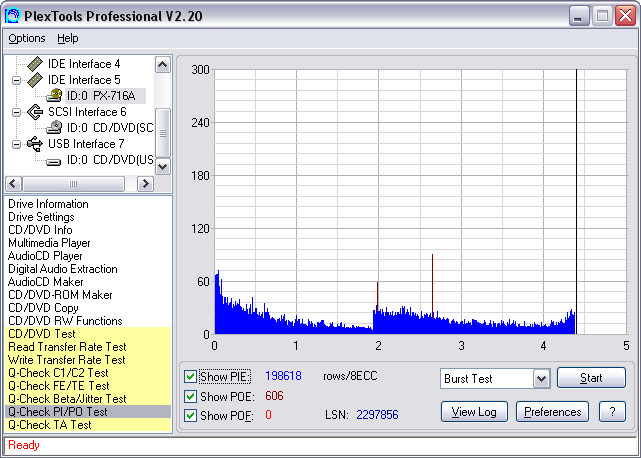Click the PX-716A drive icon
Image resolution: width=641 pixels, height=458 pixels.
pyautogui.click(x=54, y=96)
